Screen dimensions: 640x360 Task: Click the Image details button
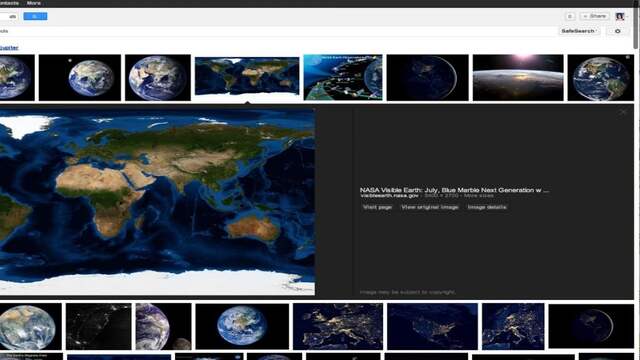pos(487,207)
